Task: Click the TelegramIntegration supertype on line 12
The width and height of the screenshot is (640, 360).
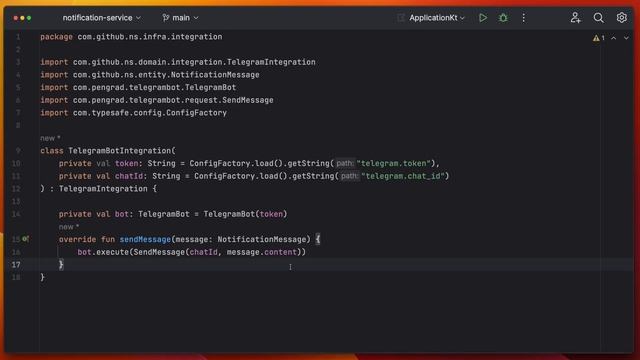Action: point(103,189)
